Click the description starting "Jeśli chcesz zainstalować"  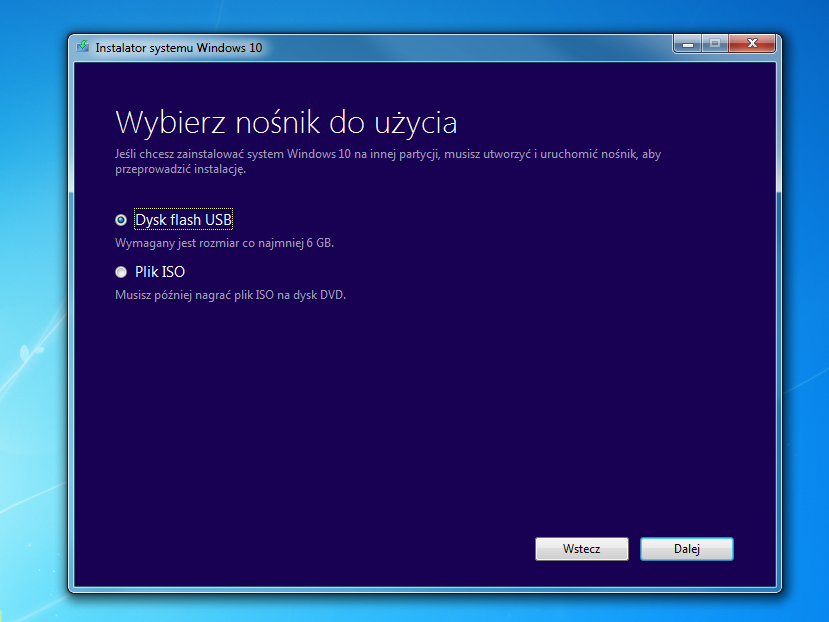388,162
